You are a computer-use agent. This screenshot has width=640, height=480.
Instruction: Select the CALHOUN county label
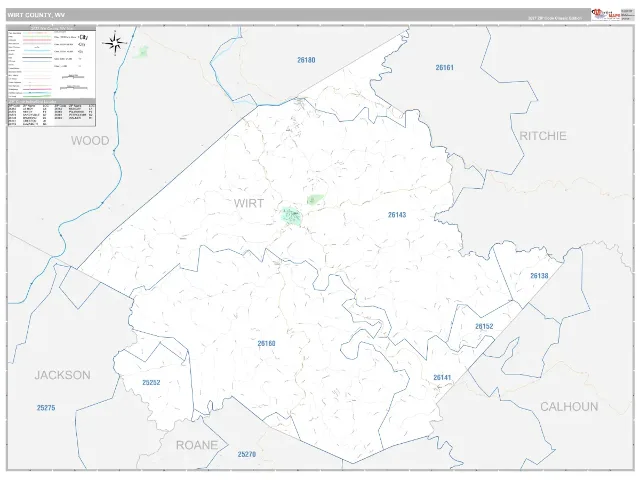[x=569, y=407]
